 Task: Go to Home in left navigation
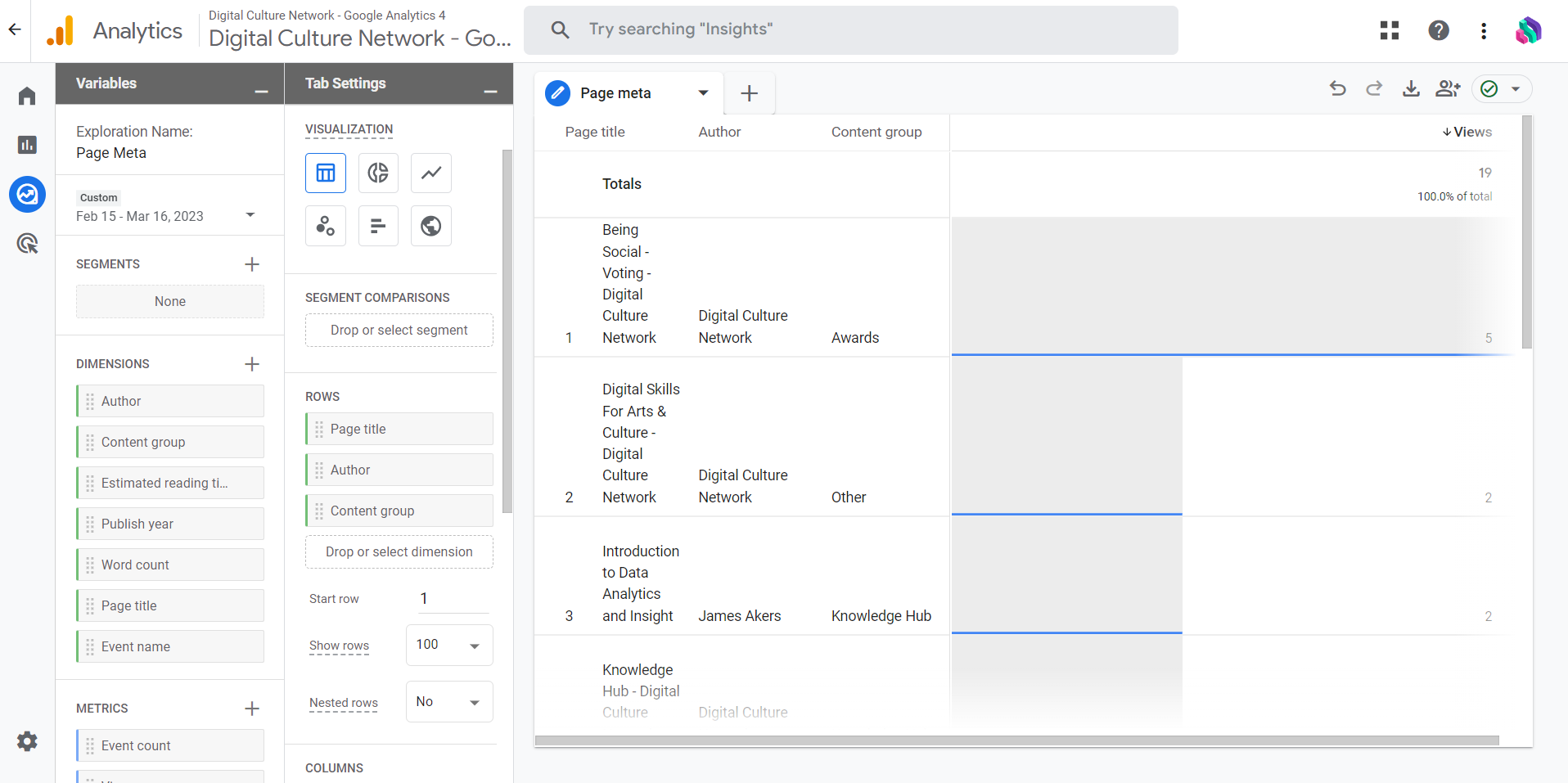[27, 96]
